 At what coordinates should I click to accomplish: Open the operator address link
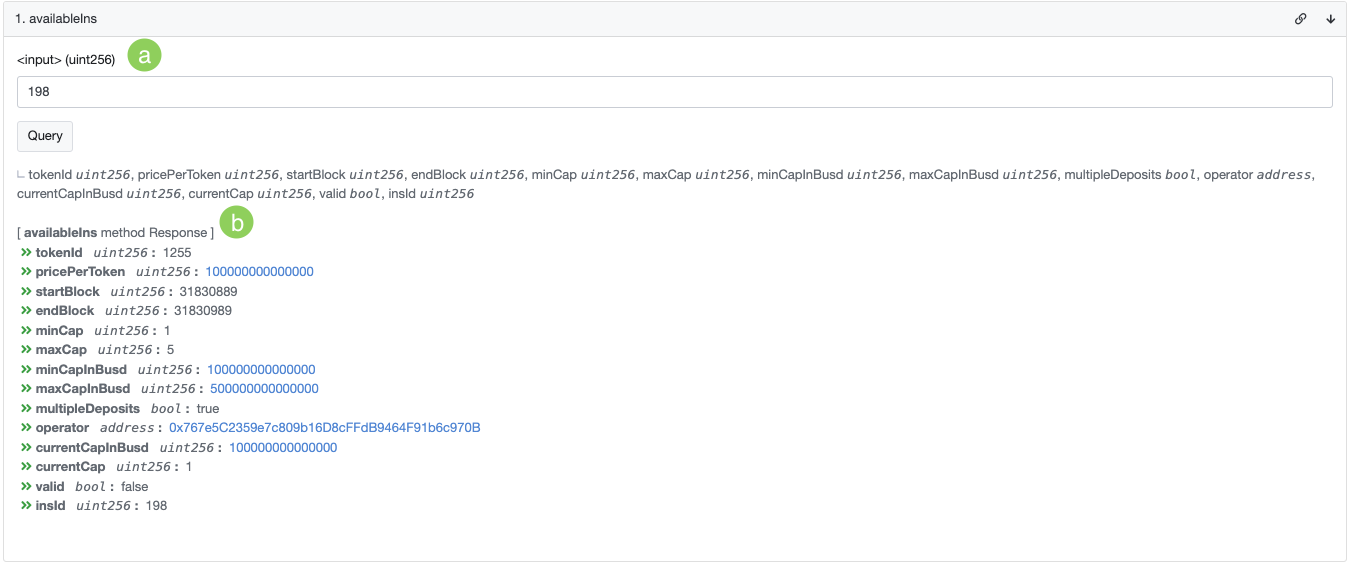(x=324, y=428)
